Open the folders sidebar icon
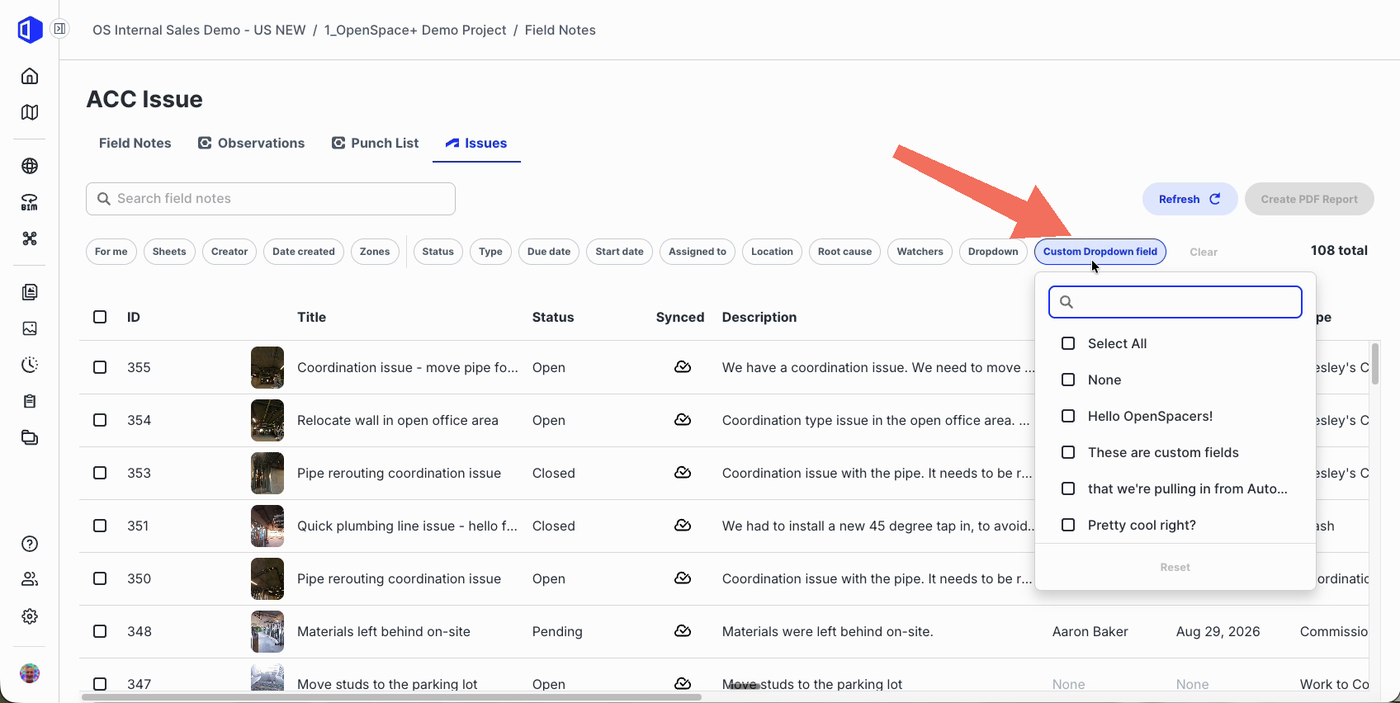 (30, 437)
